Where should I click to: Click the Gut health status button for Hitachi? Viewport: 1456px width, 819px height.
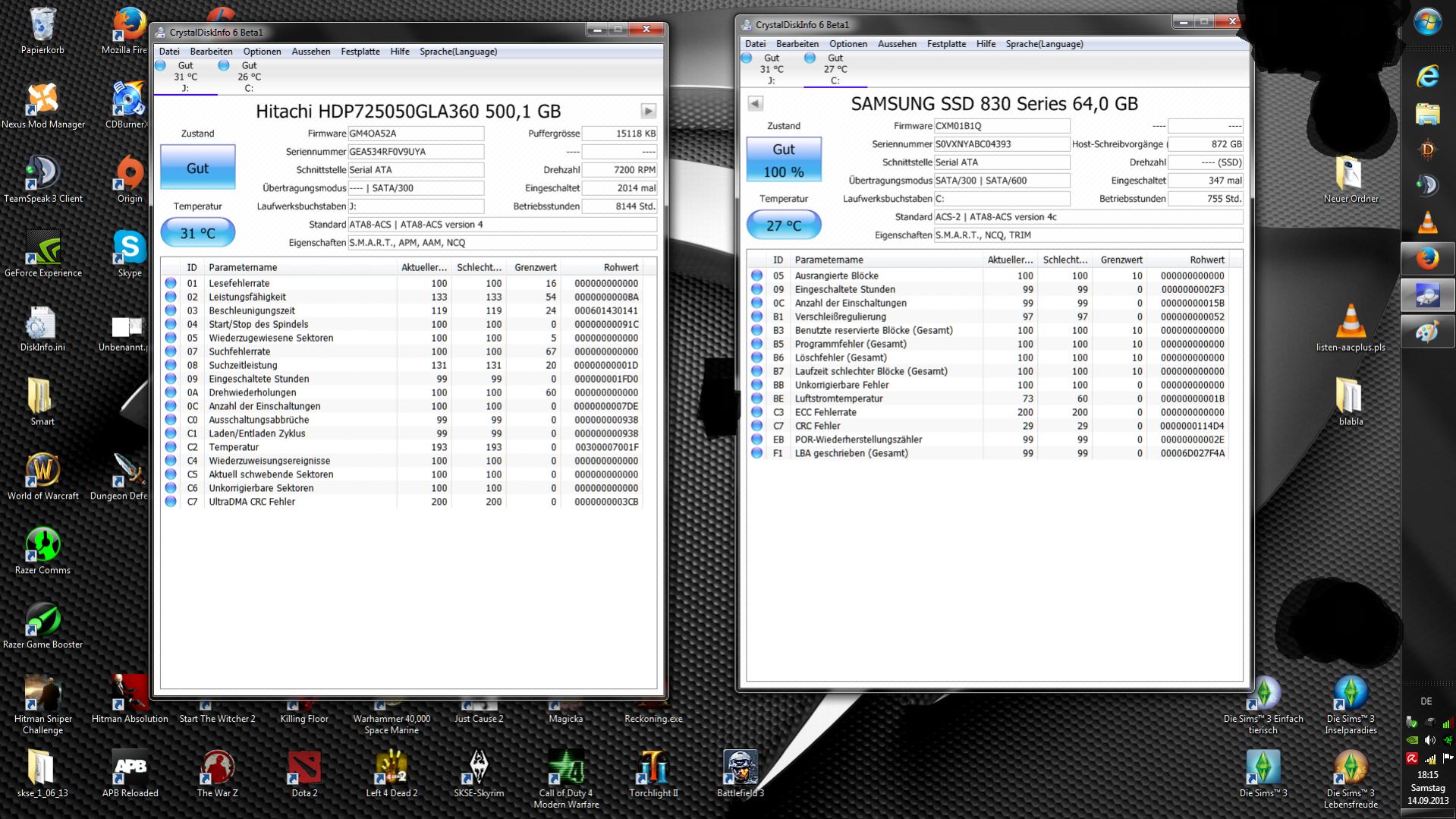[x=197, y=167]
